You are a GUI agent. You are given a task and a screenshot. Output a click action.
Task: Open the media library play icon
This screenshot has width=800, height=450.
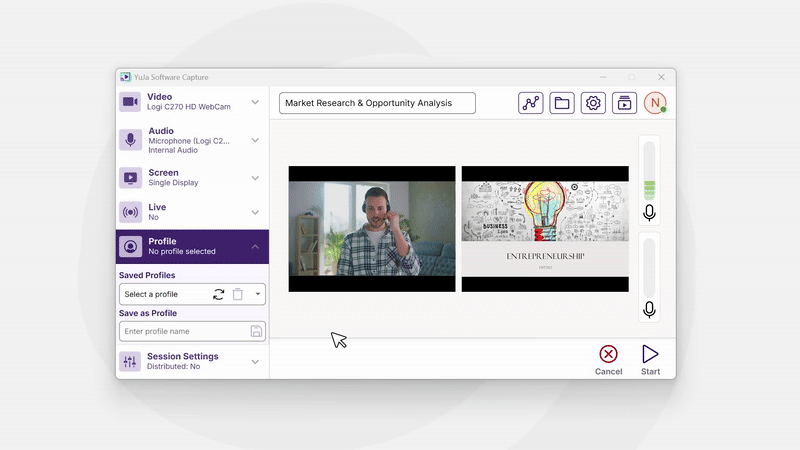(x=624, y=103)
